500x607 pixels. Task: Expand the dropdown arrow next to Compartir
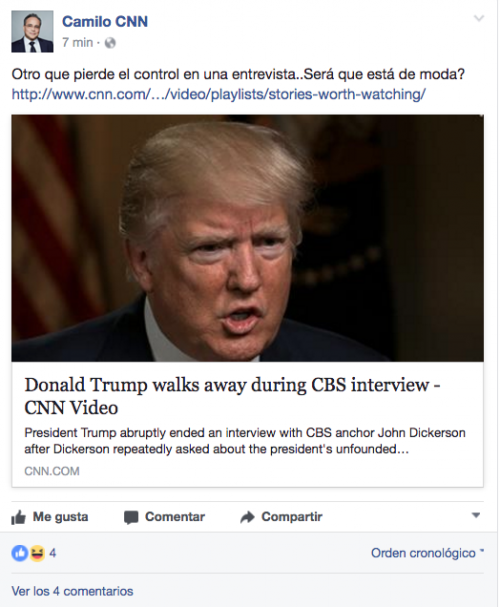coord(476,515)
